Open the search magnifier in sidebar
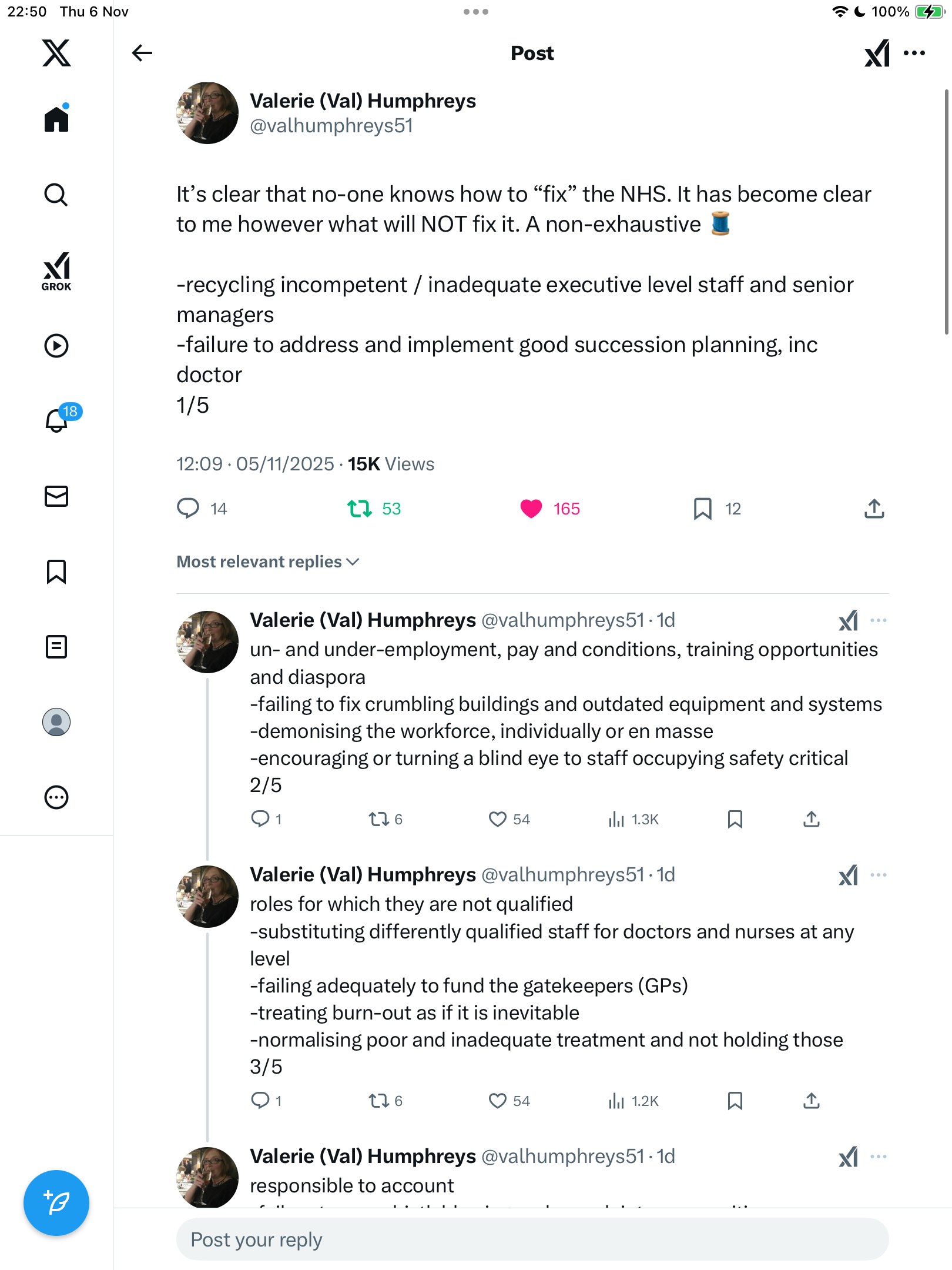The image size is (952, 1270). 56,195
